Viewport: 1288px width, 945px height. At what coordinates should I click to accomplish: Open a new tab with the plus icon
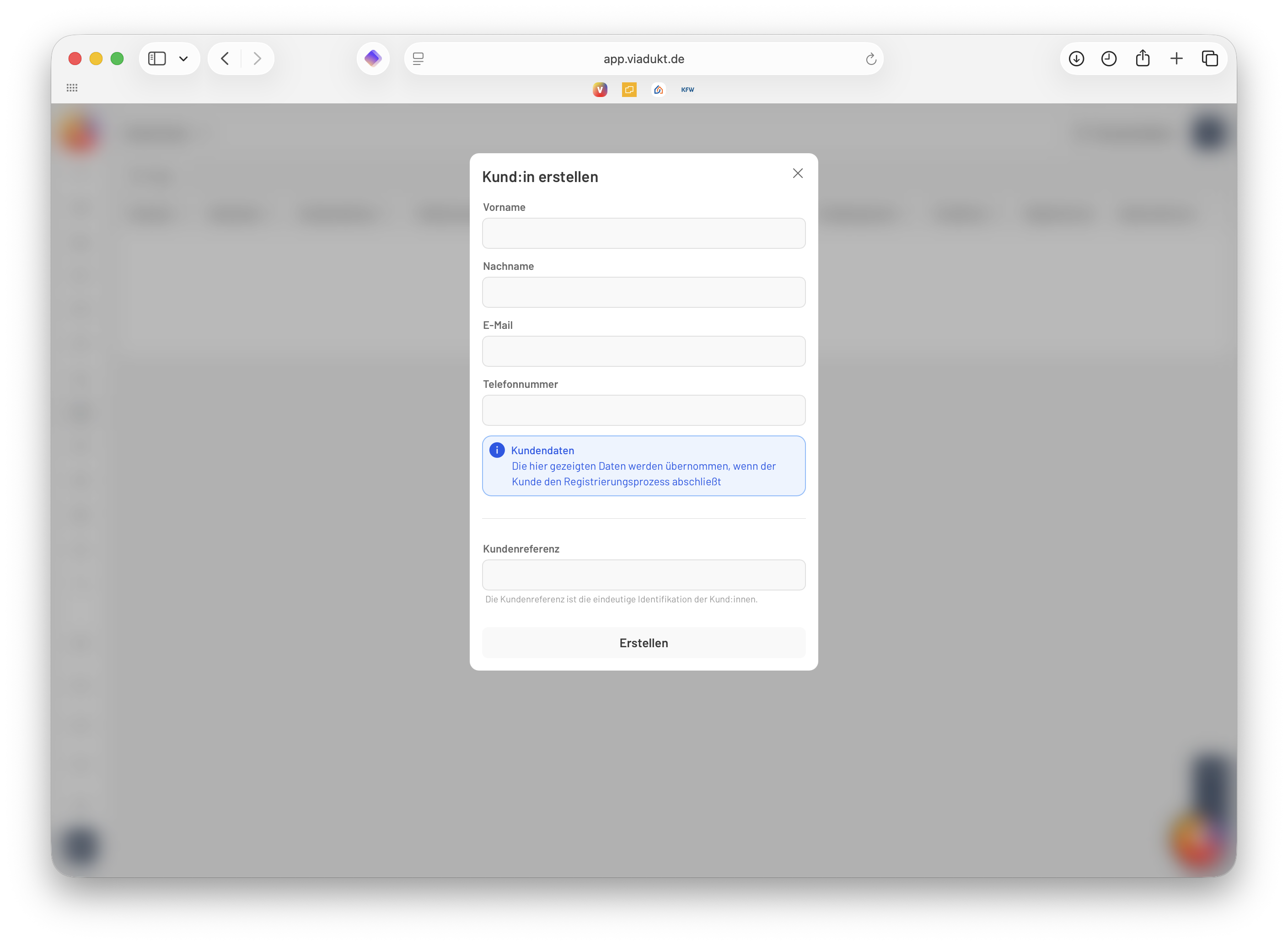[x=1176, y=59]
